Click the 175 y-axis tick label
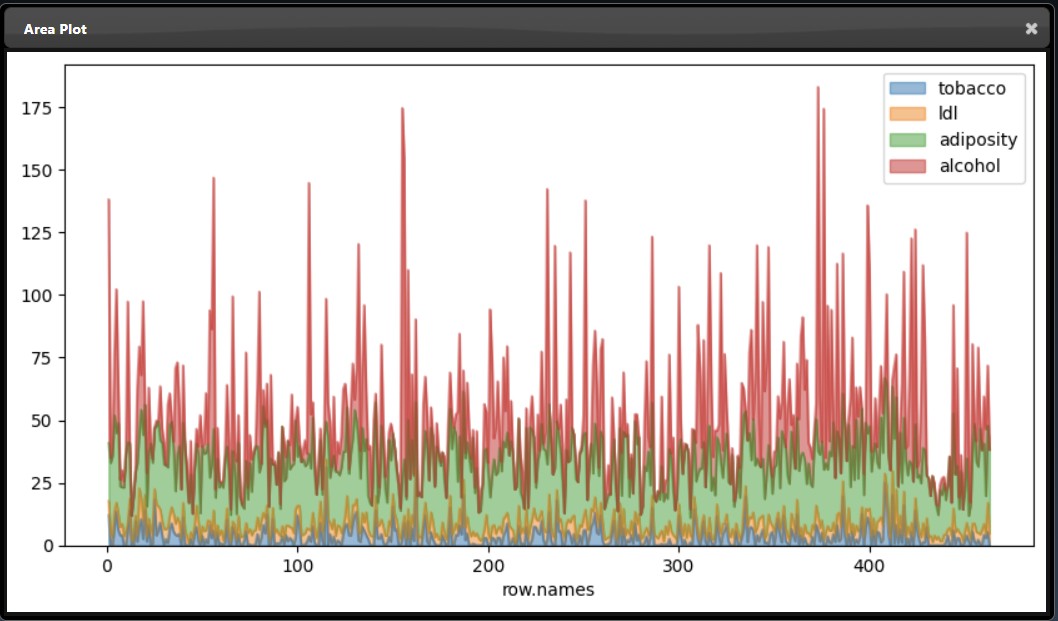Viewport: 1058px width, 621px height. (x=40, y=108)
